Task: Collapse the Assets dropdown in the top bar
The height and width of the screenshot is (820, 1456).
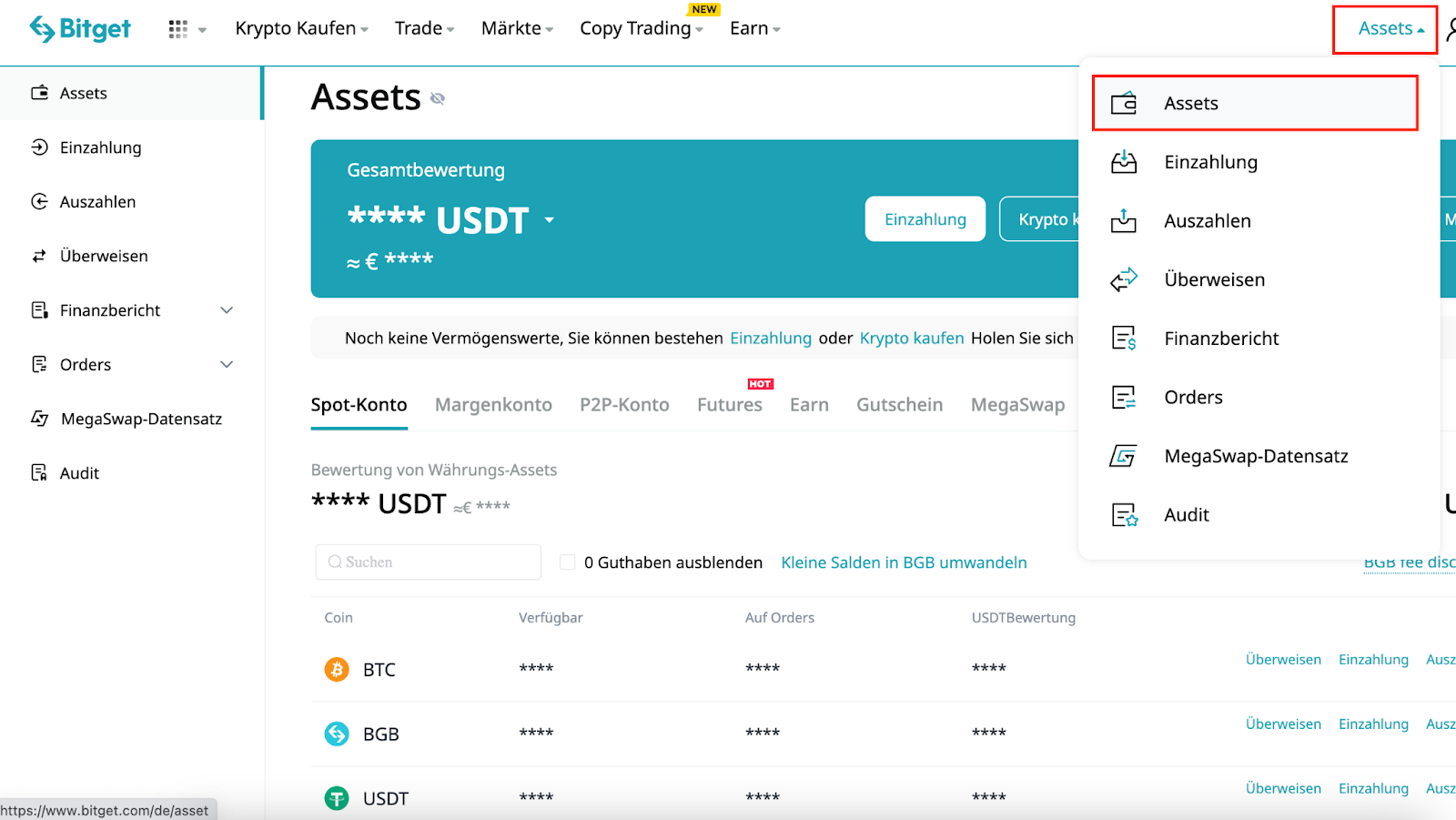Action: point(1384,28)
